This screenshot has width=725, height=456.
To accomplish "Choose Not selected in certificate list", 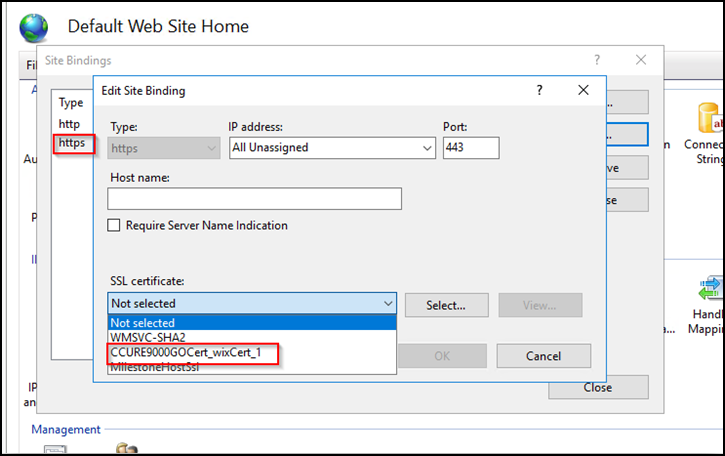I will coord(143,323).
